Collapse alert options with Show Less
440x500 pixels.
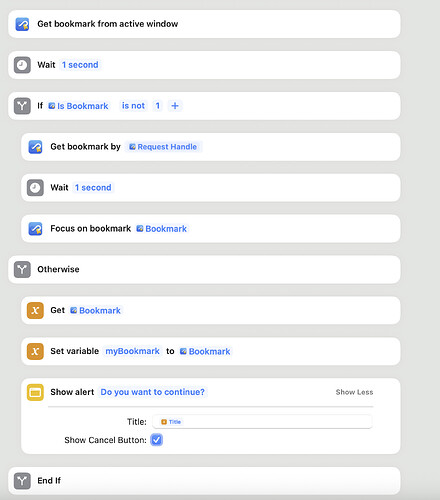pos(354,392)
